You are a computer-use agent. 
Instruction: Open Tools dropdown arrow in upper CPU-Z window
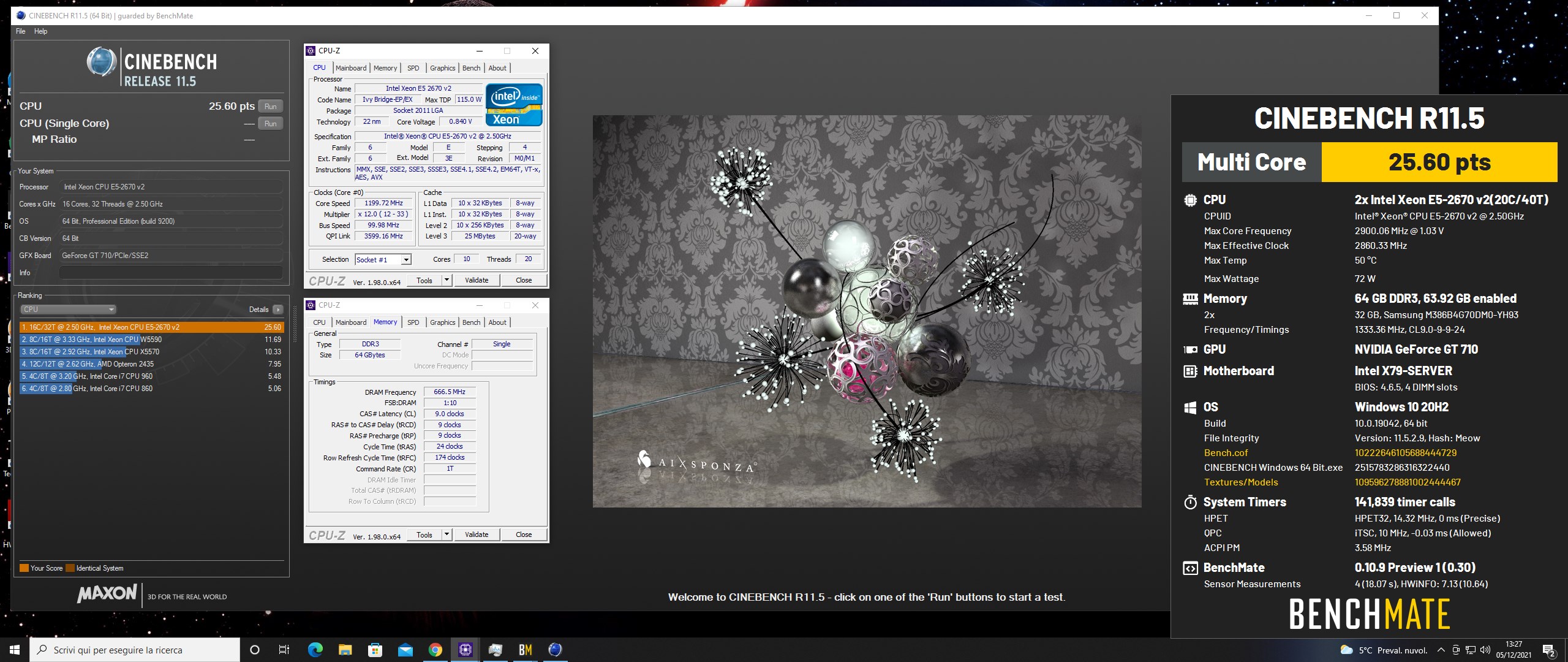447,281
